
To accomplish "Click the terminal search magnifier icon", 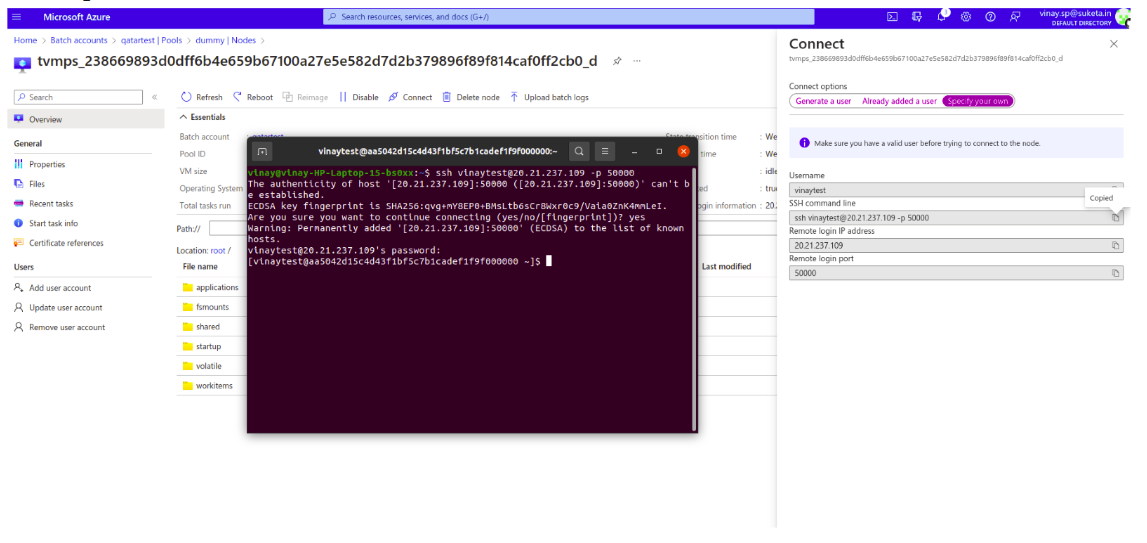I will pos(579,151).
